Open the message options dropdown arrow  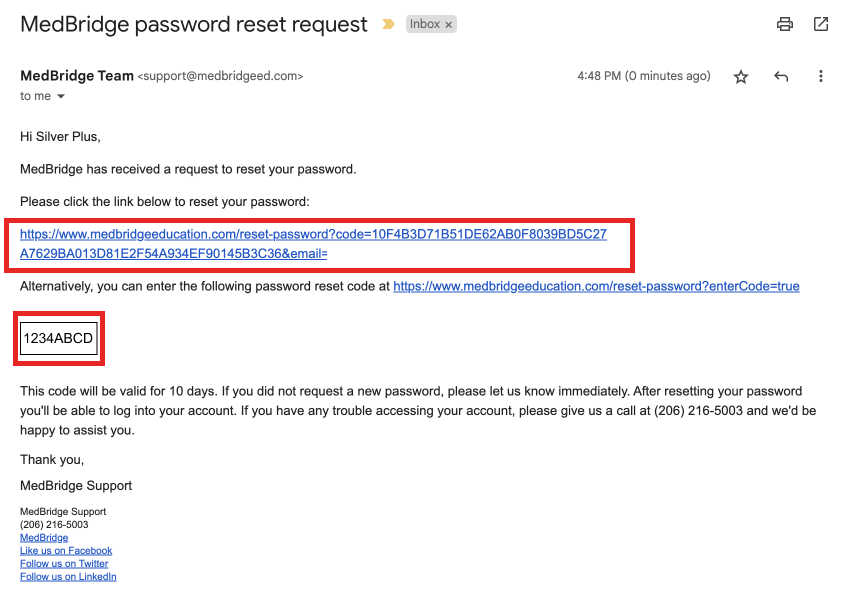[59, 96]
